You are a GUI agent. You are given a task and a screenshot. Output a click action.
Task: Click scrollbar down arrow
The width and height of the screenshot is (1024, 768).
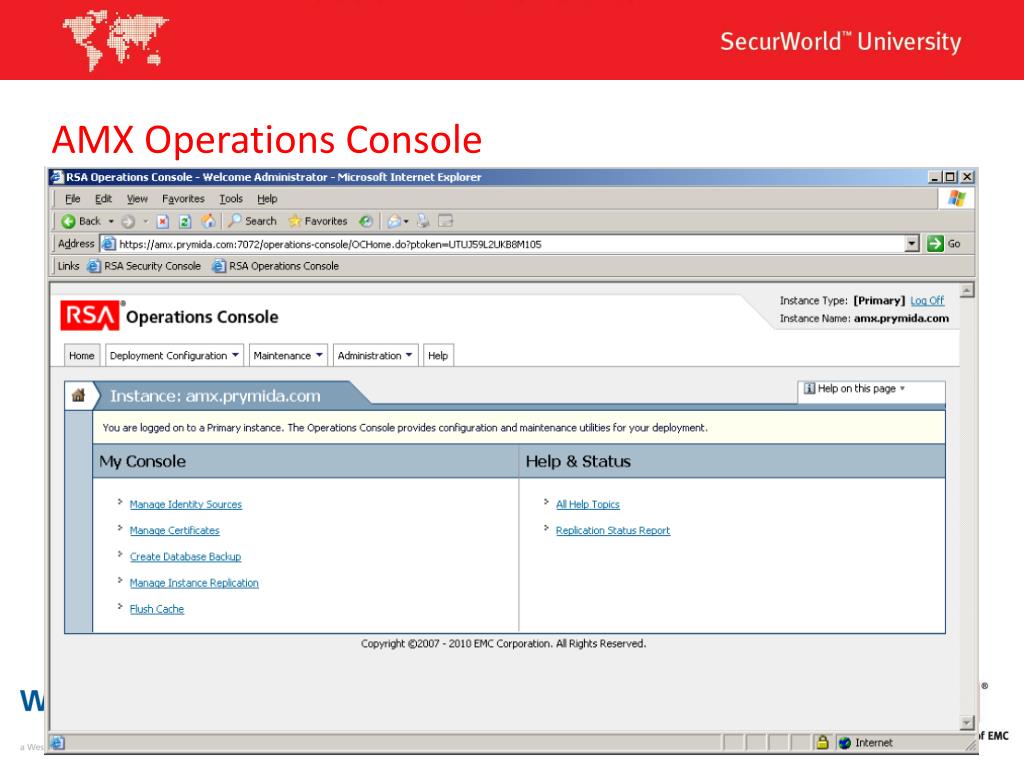point(967,722)
